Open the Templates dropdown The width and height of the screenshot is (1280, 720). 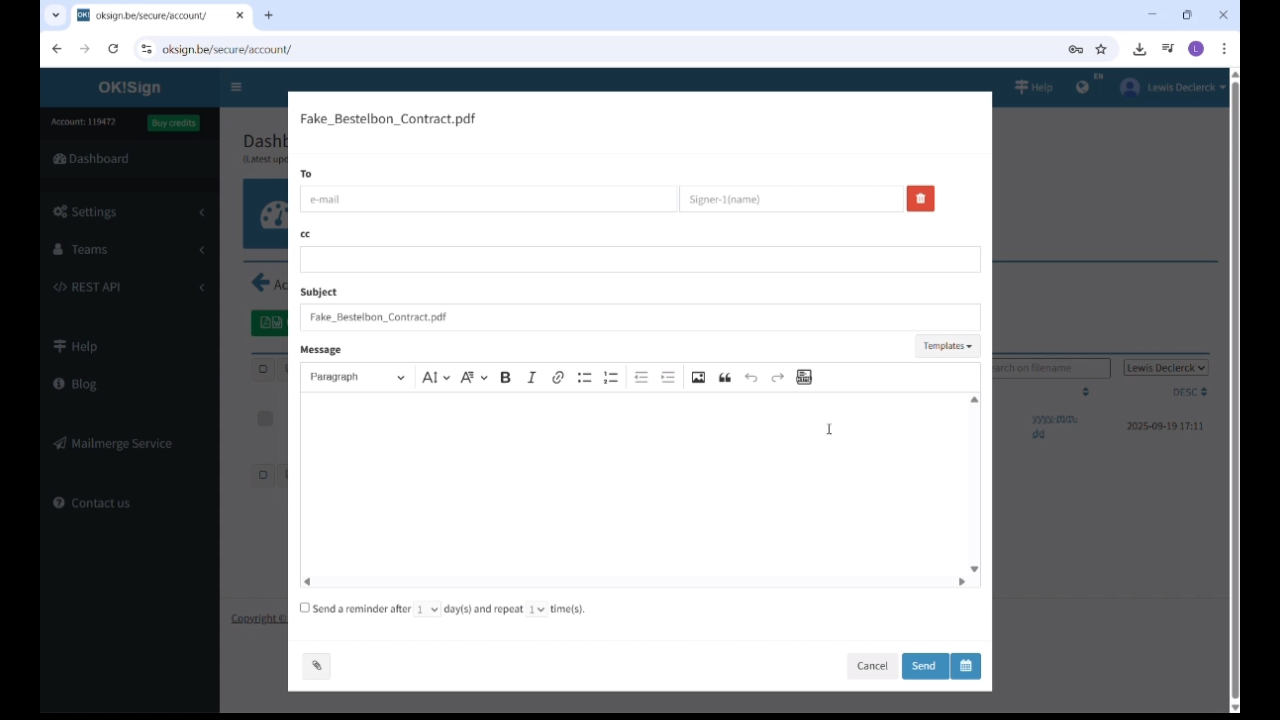[x=946, y=345]
